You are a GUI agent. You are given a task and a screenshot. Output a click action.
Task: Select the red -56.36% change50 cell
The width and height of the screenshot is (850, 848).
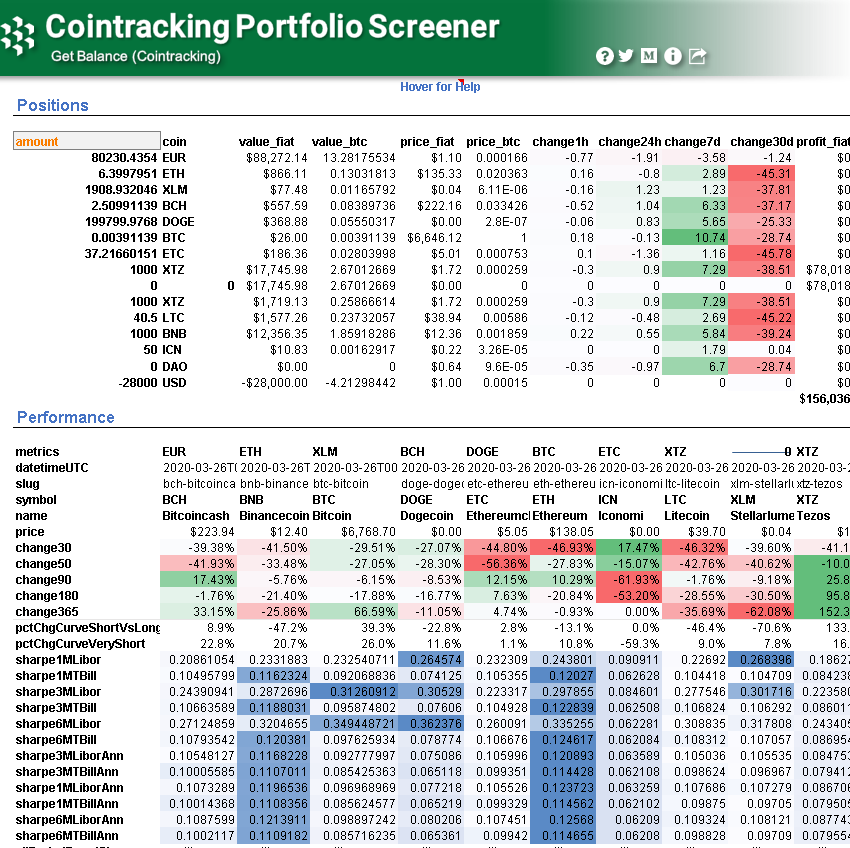point(497,563)
